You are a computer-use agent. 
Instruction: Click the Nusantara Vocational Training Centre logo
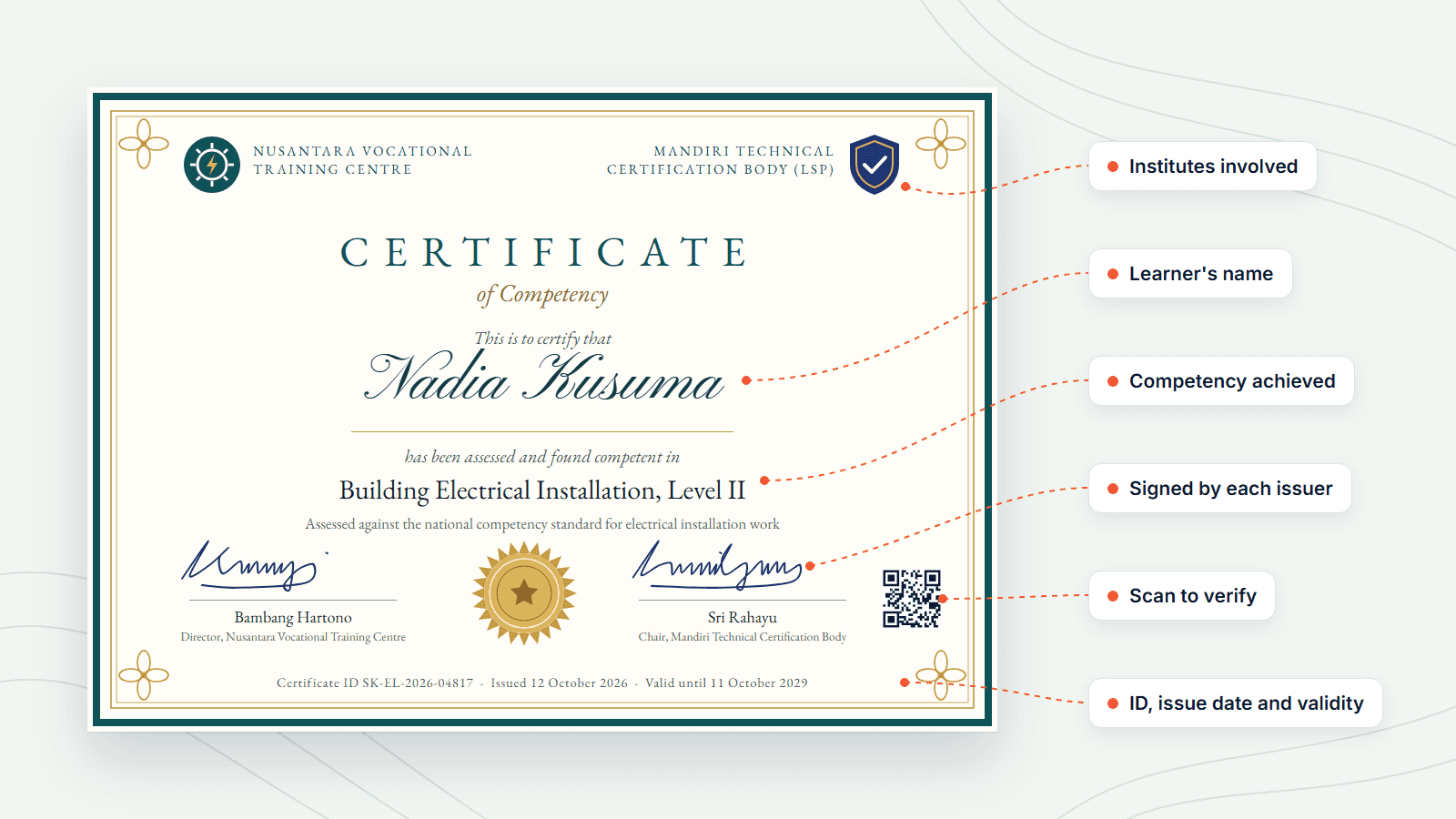(212, 165)
